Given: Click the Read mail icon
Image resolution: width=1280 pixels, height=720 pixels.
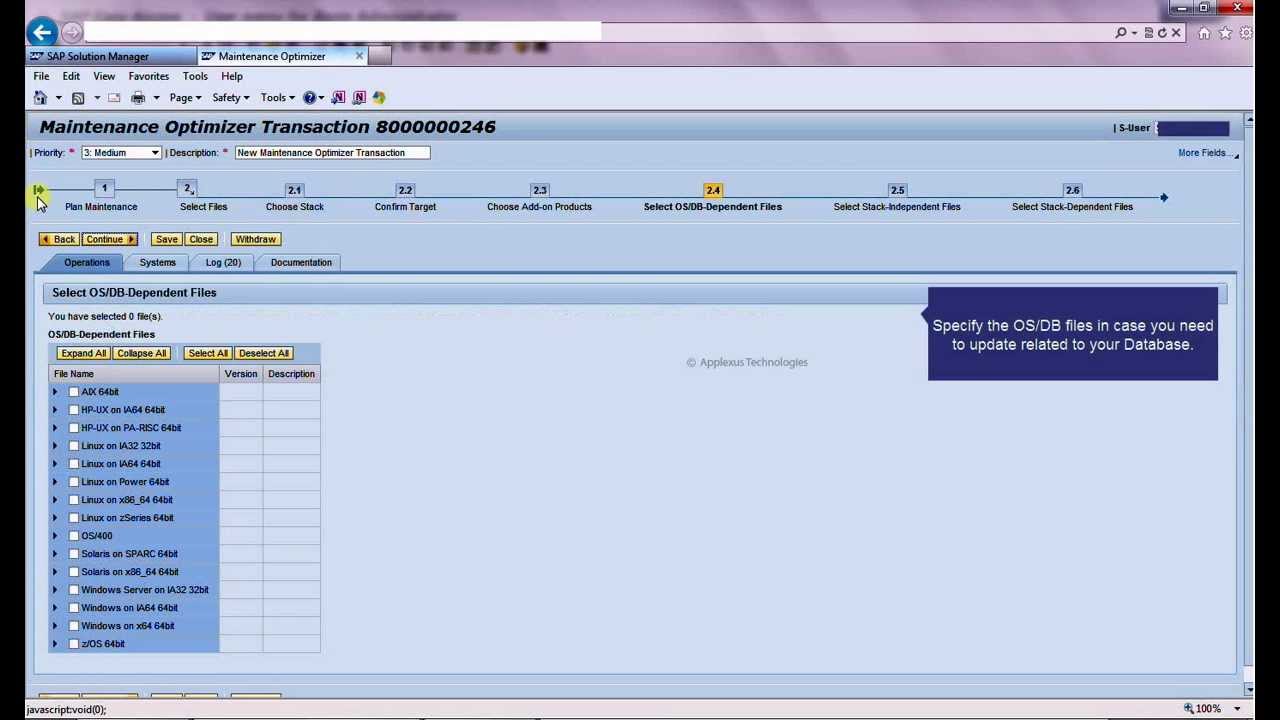Looking at the screenshot, I should (x=114, y=98).
